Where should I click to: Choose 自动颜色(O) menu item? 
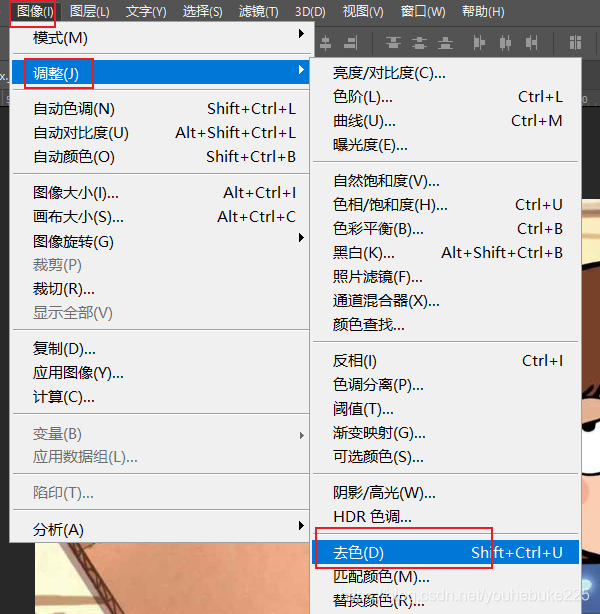161,157
